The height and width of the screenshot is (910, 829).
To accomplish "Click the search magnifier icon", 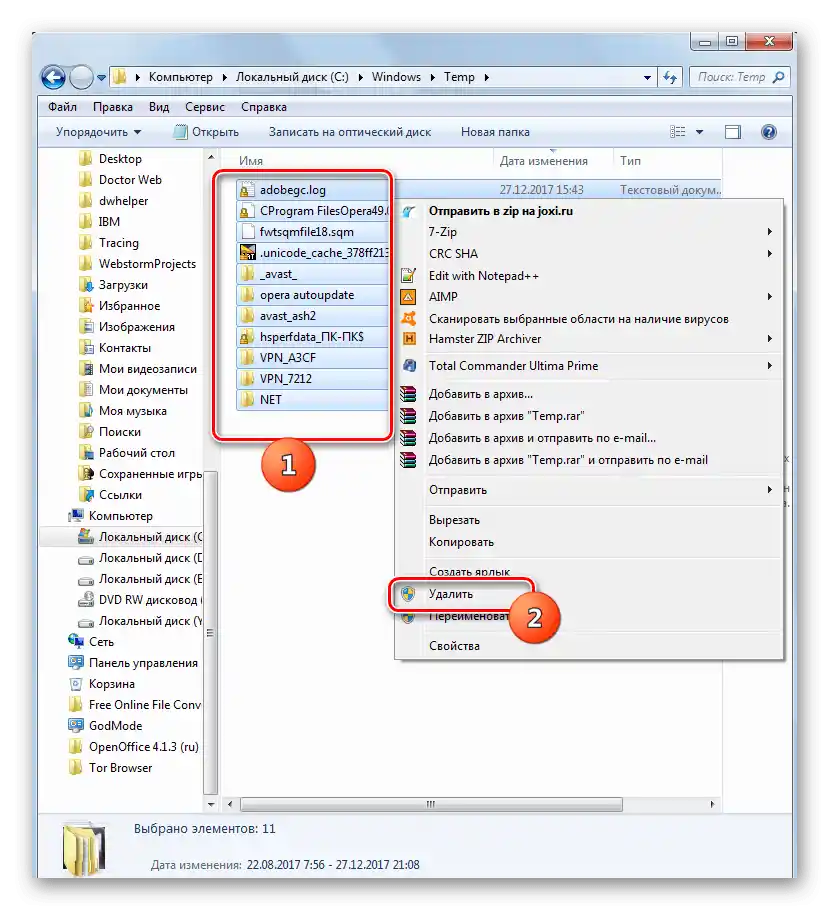I will [778, 77].
